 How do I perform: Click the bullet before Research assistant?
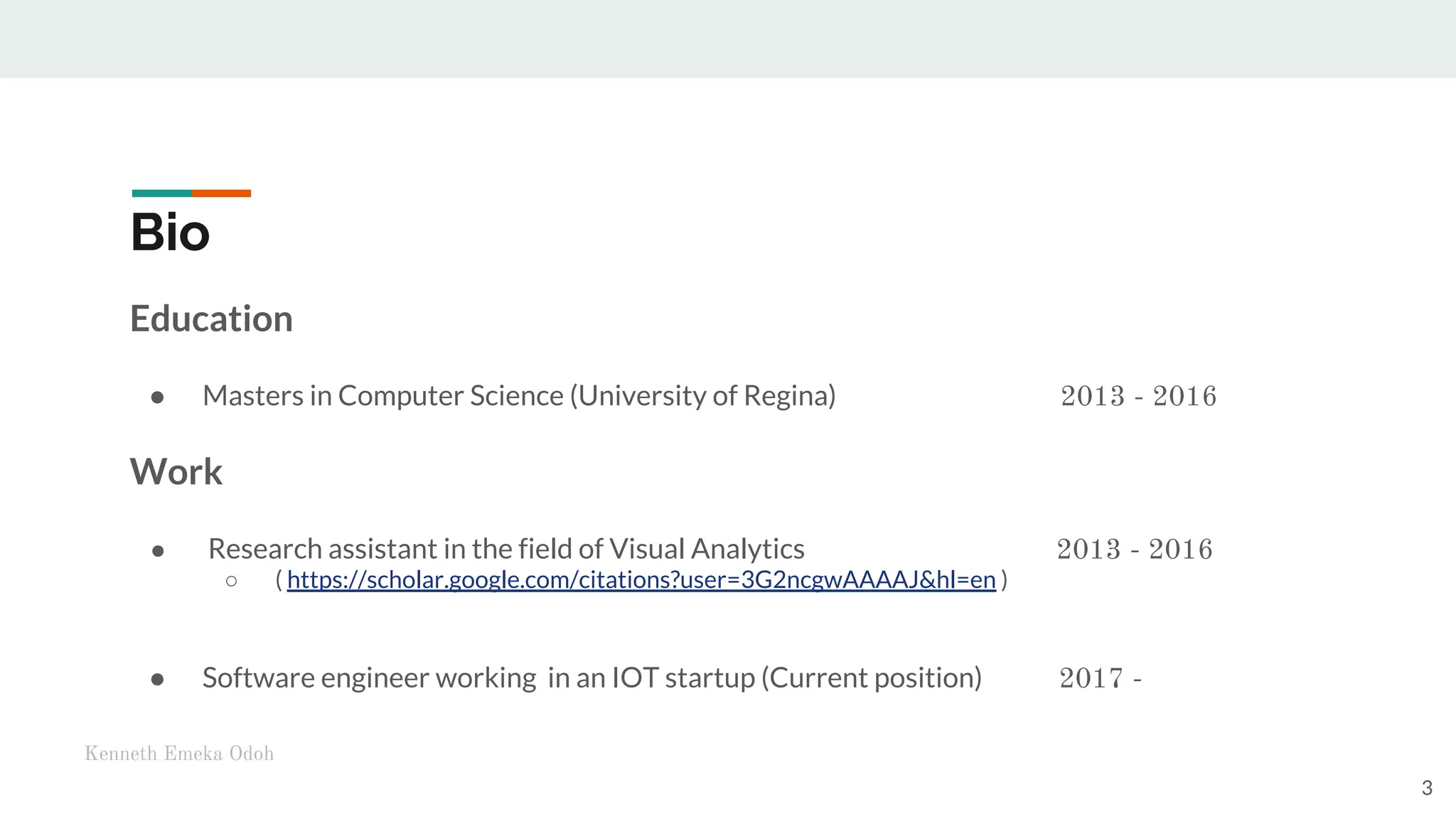[158, 551]
